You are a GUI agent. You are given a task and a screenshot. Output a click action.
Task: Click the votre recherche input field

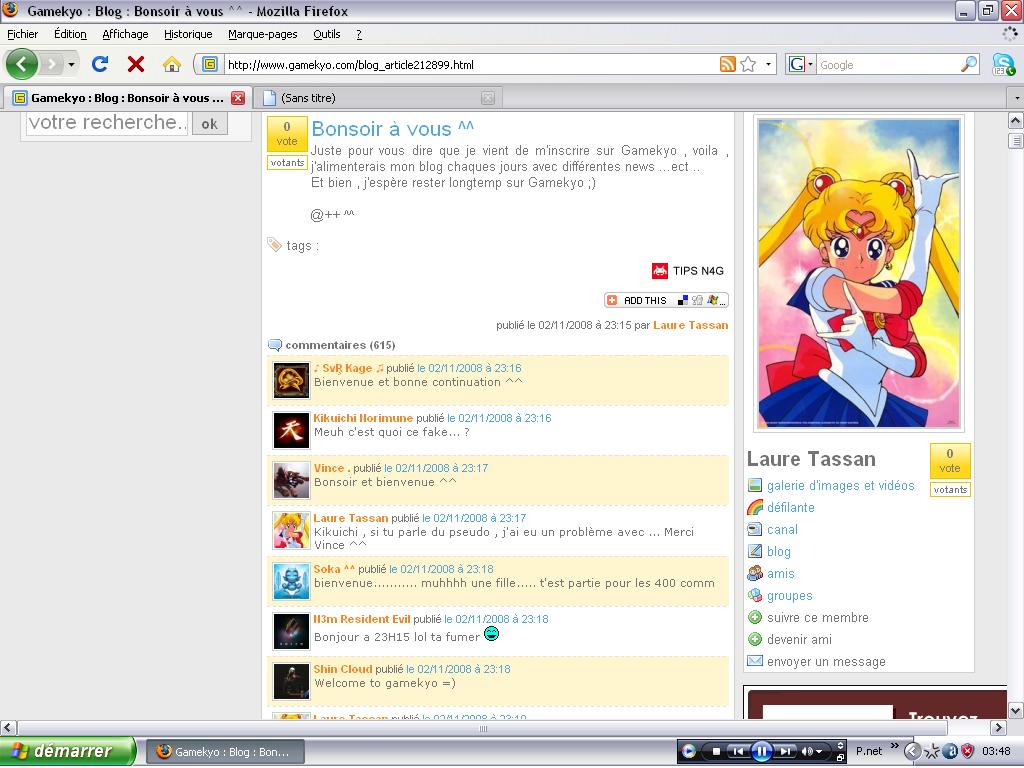point(107,123)
